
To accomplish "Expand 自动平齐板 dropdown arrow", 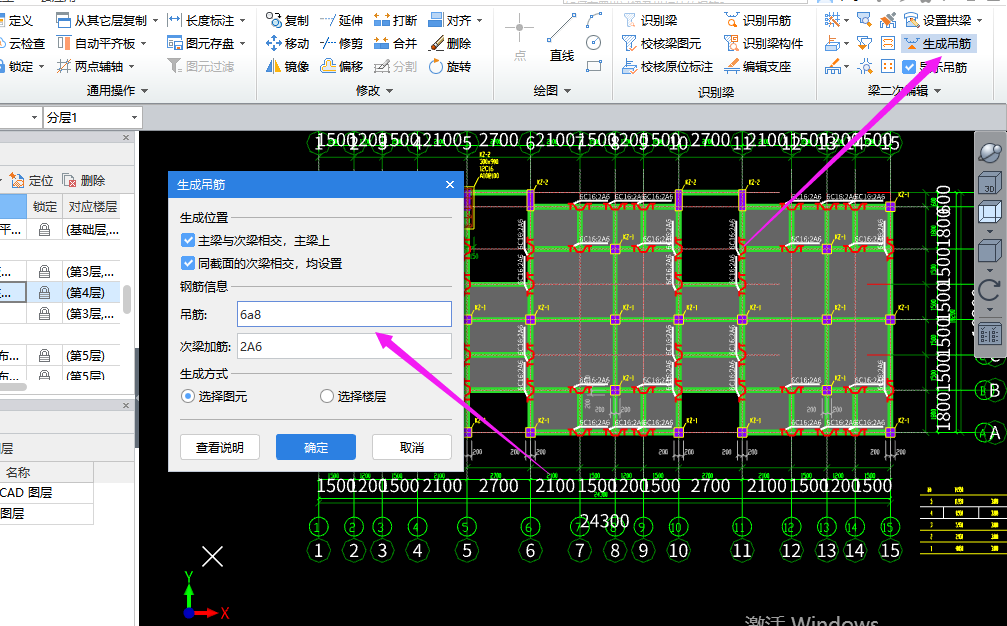I will pyautogui.click(x=143, y=44).
